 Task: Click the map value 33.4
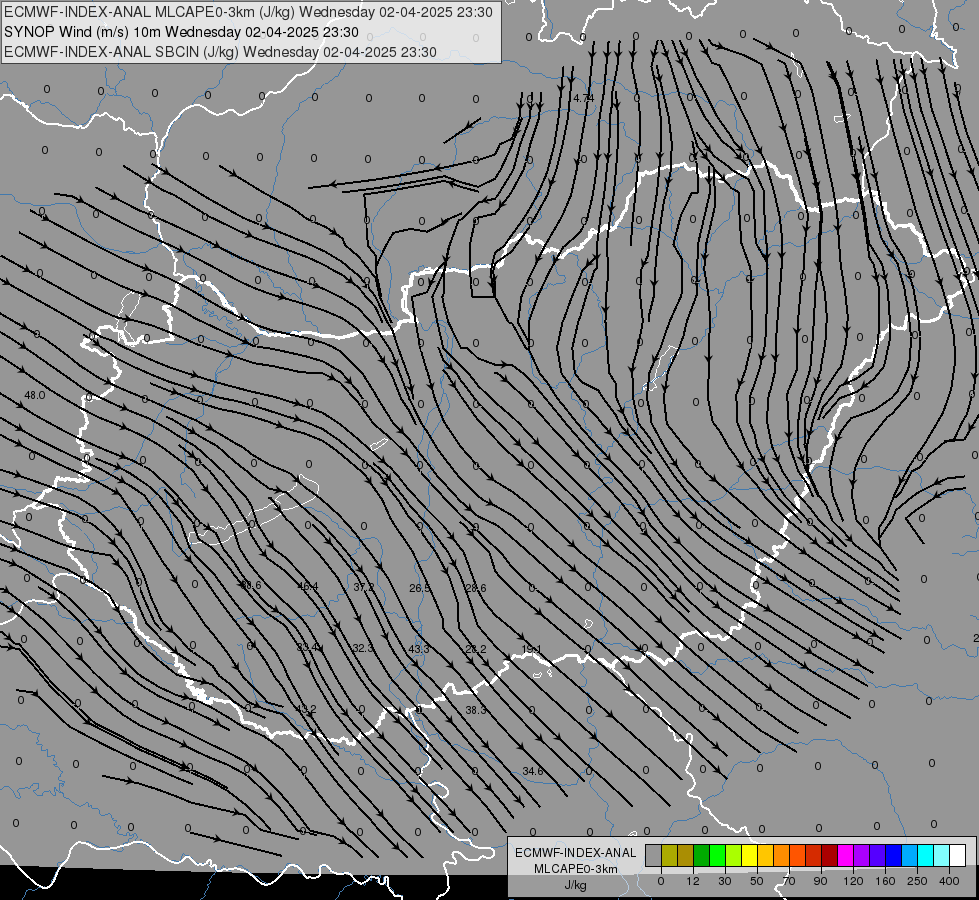tap(308, 648)
